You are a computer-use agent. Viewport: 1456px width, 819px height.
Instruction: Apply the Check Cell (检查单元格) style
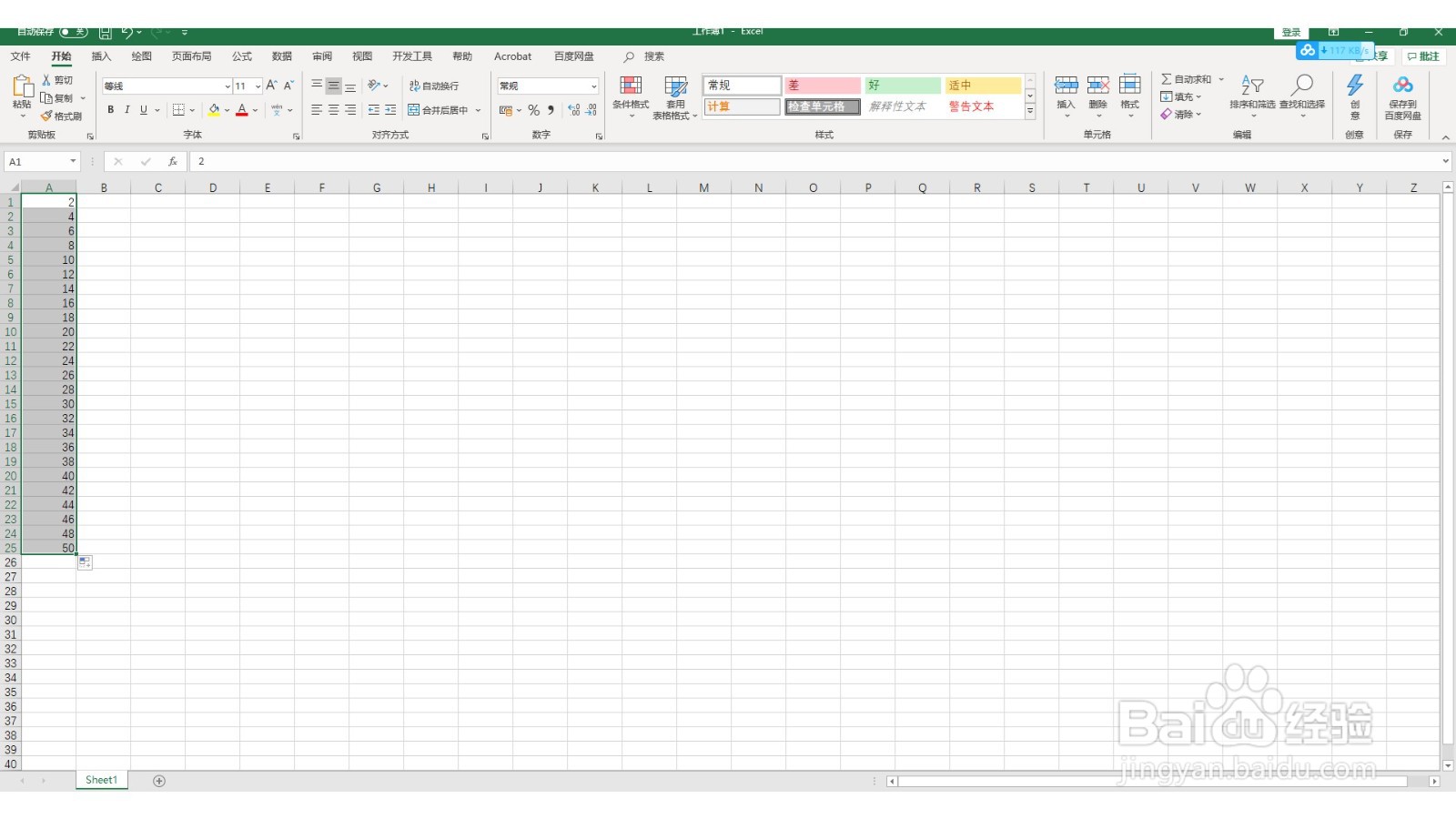click(823, 106)
